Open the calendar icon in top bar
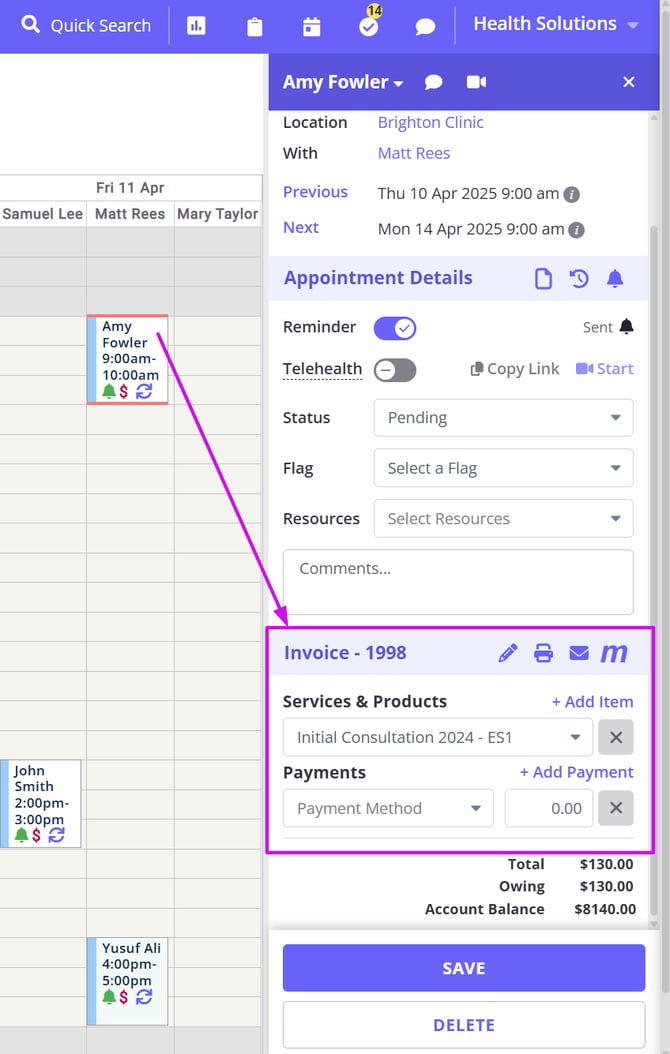Image resolution: width=670 pixels, height=1054 pixels. pos(312,26)
